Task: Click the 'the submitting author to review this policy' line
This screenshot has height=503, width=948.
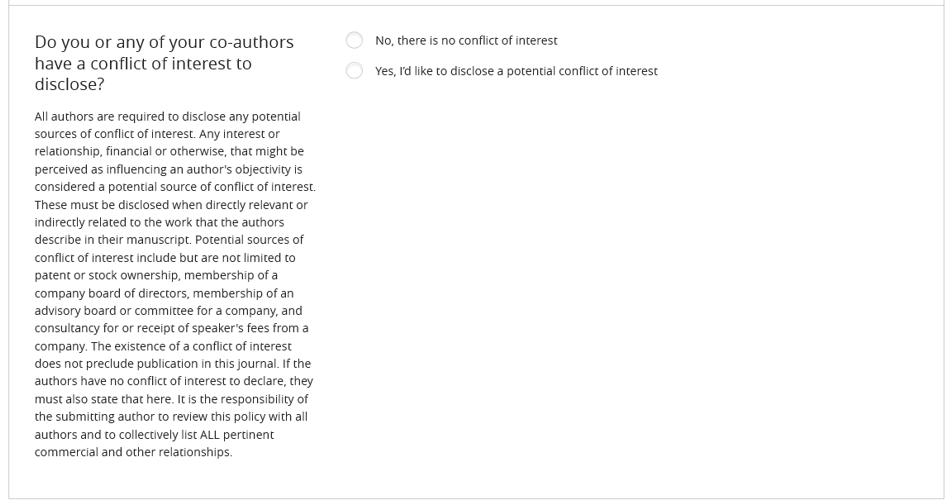Action: point(171,417)
